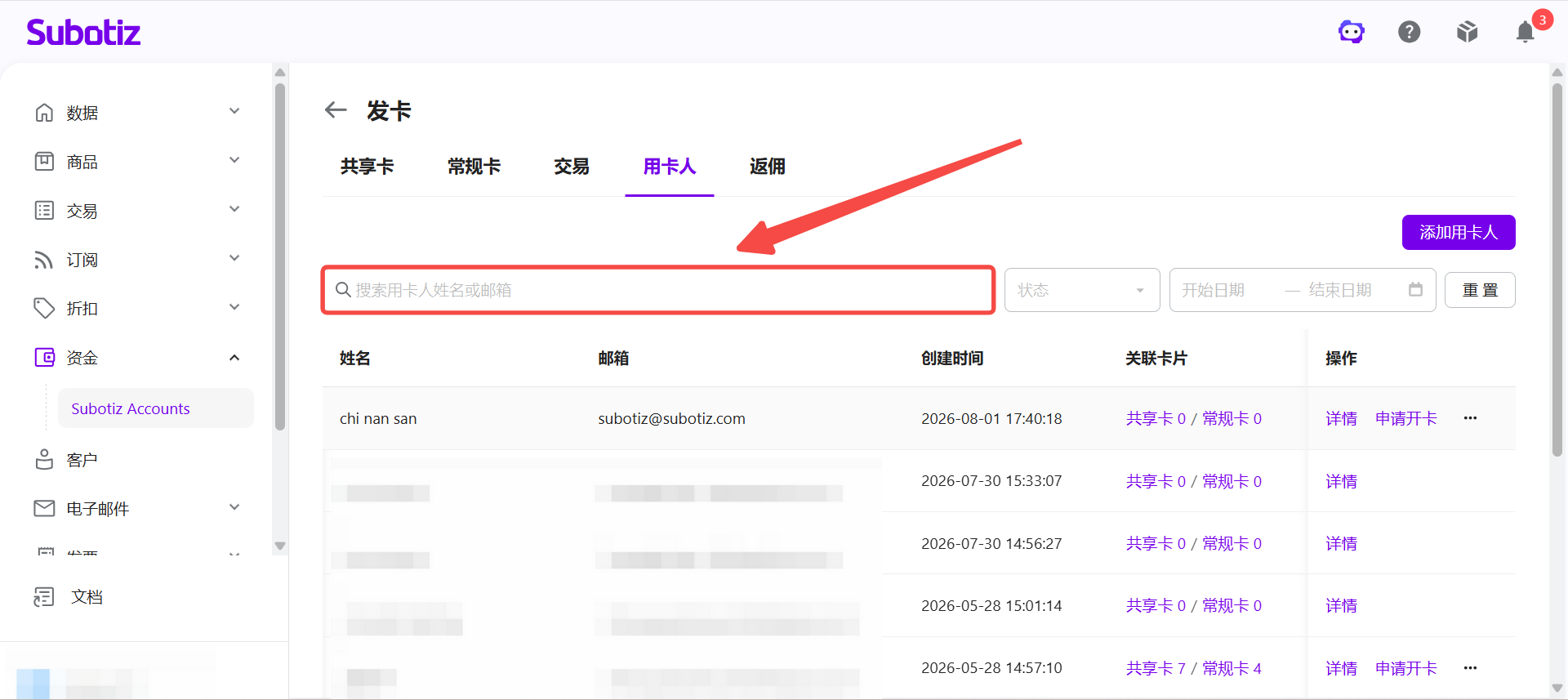This screenshot has height=700, width=1568.
Task: Switch to the 共享卡 tab
Action: [x=367, y=167]
